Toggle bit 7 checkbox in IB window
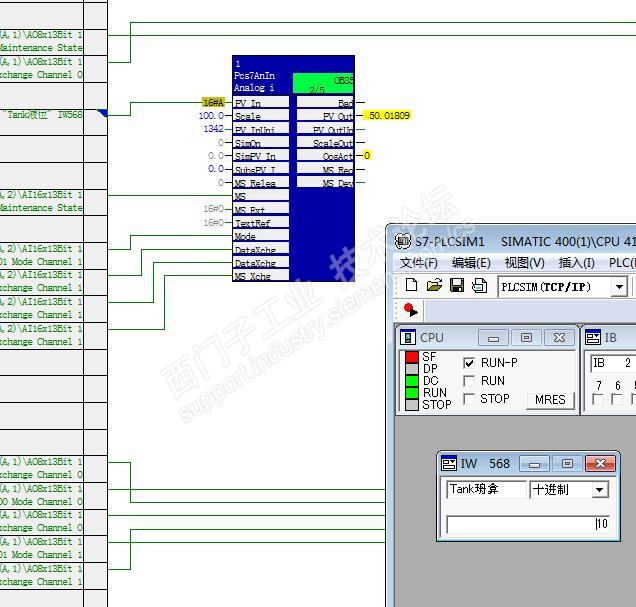Image resolution: width=636 pixels, height=607 pixels. click(x=598, y=399)
